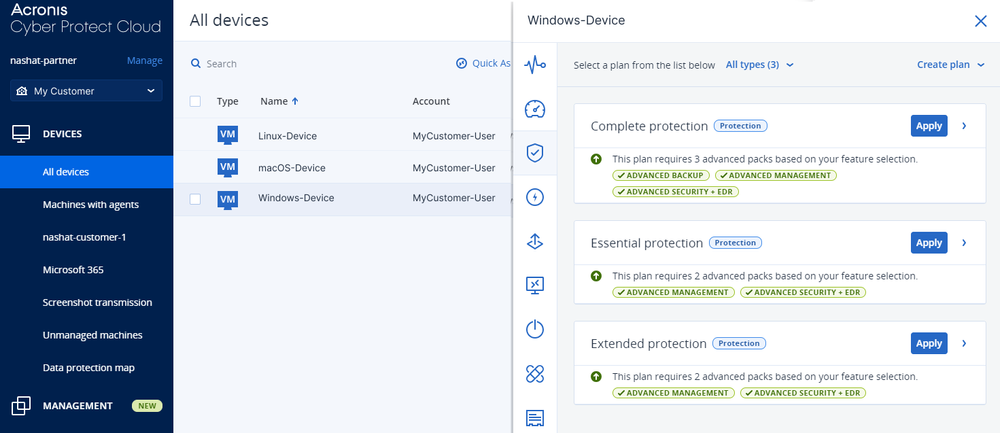Image resolution: width=1000 pixels, height=433 pixels.
Task: Click the Protection tag on Extended protection
Action: 739,343
